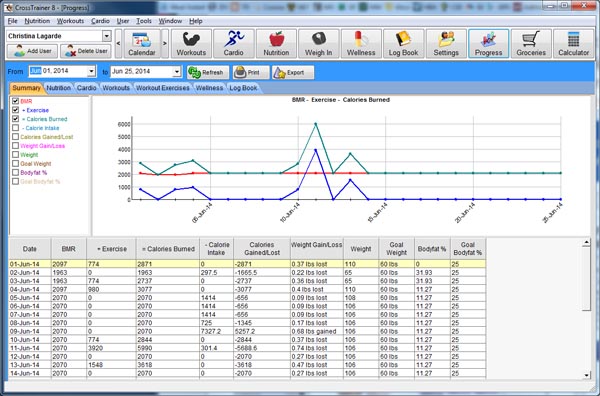Enable the Goal Bodyfat % checkbox
Image resolution: width=600 pixels, height=396 pixels.
(16, 181)
